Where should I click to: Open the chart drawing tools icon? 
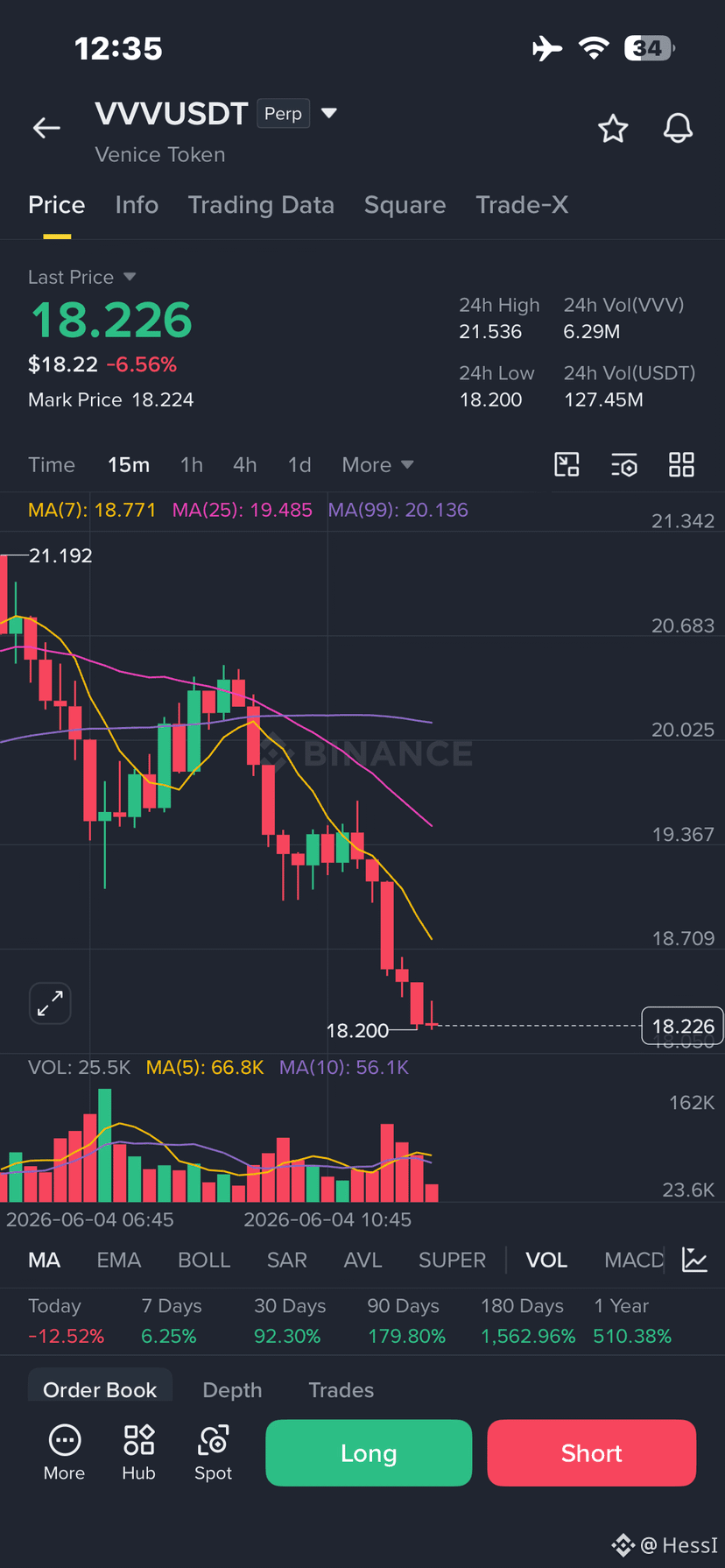coord(567,464)
